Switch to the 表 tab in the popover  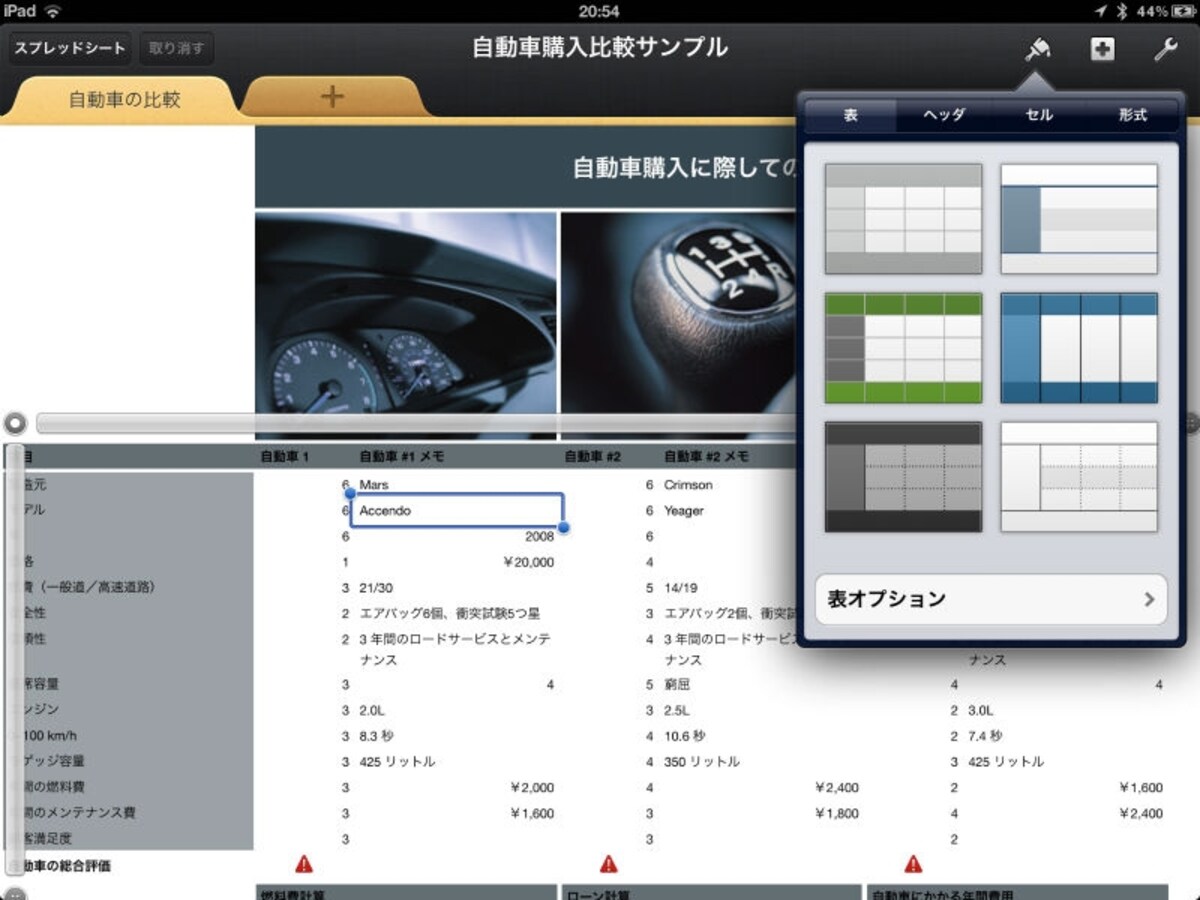[x=851, y=115]
